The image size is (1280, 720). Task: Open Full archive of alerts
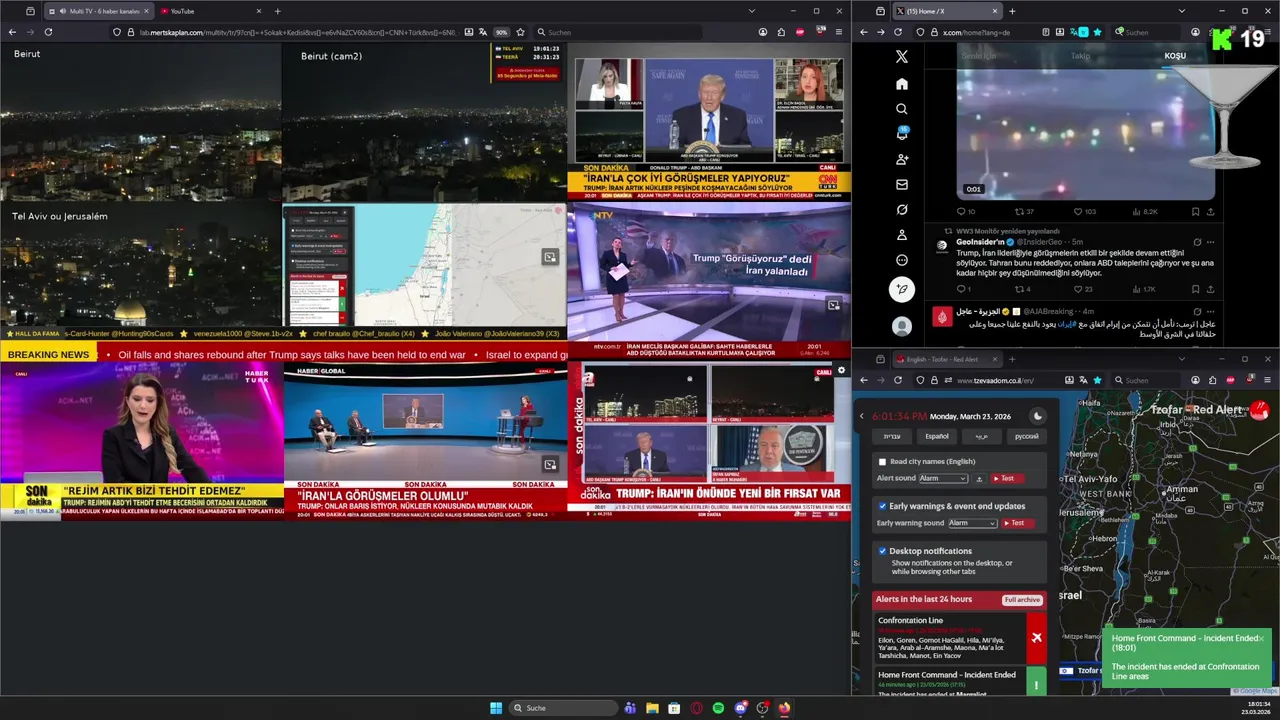(1022, 600)
